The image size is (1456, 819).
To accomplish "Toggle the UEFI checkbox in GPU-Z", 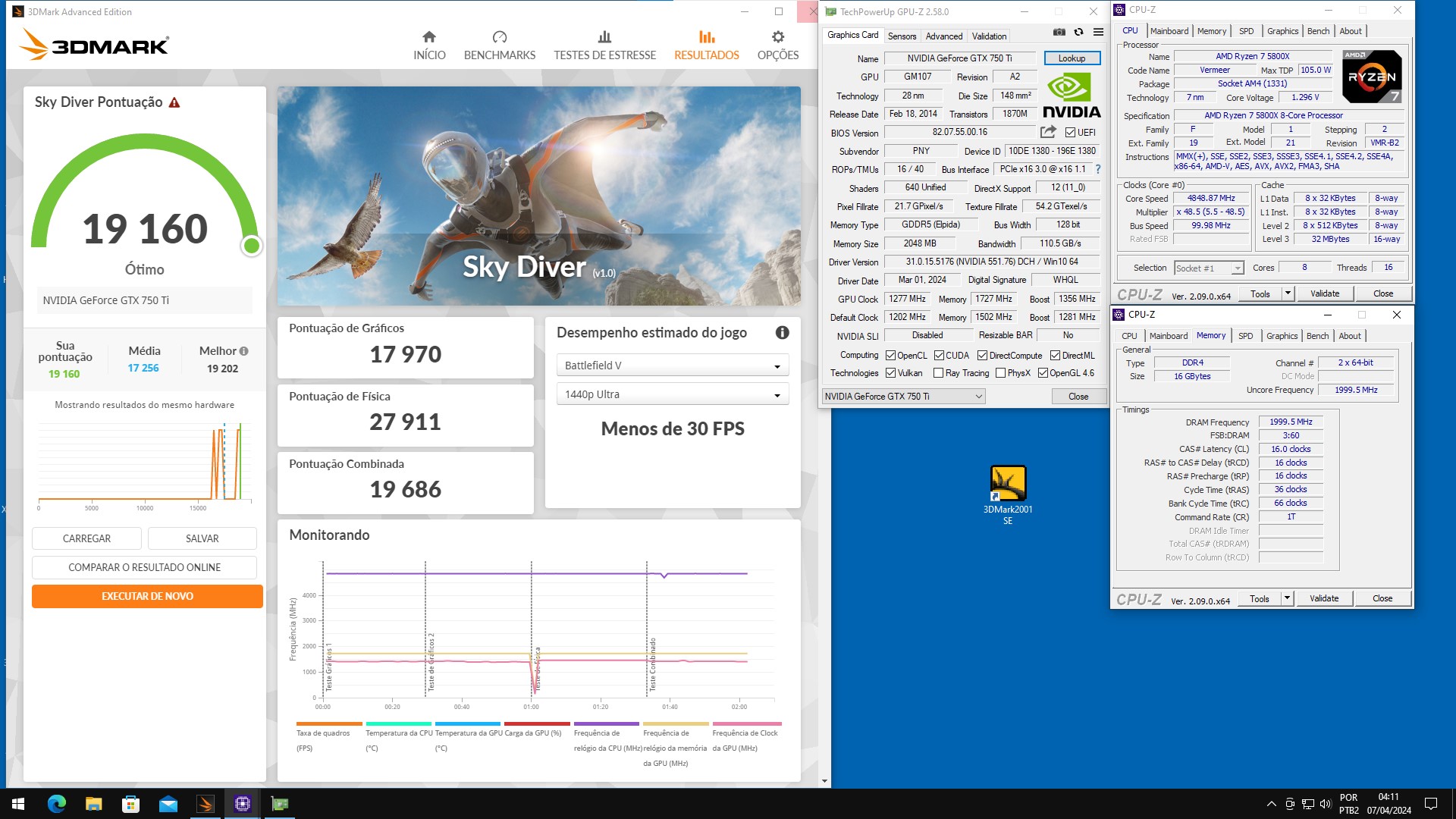I will point(1070,132).
